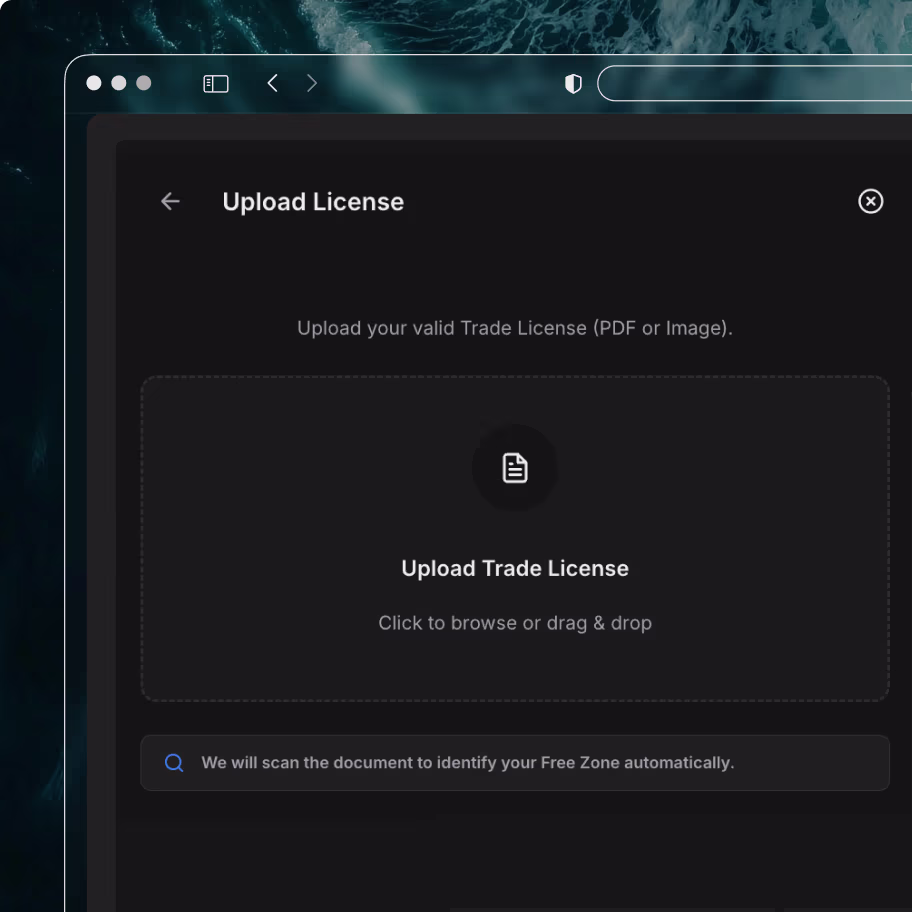Select the scan document info notice

click(515, 763)
